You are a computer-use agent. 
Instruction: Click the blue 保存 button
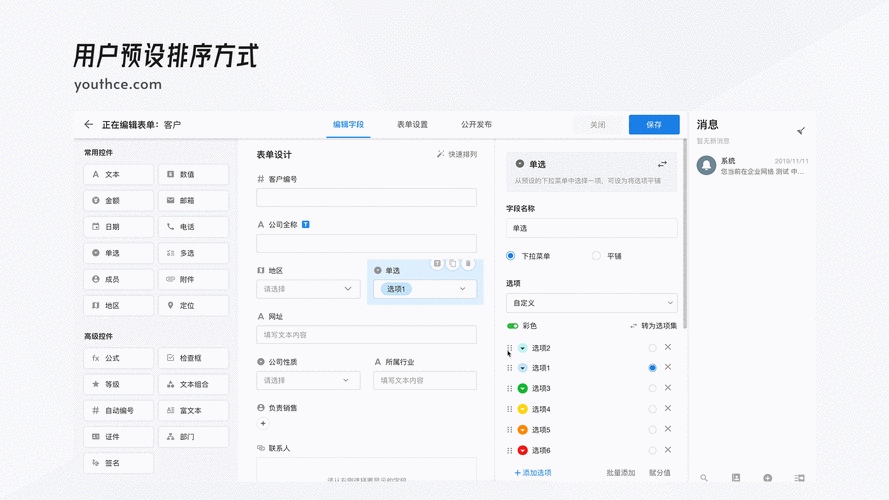[x=654, y=125]
